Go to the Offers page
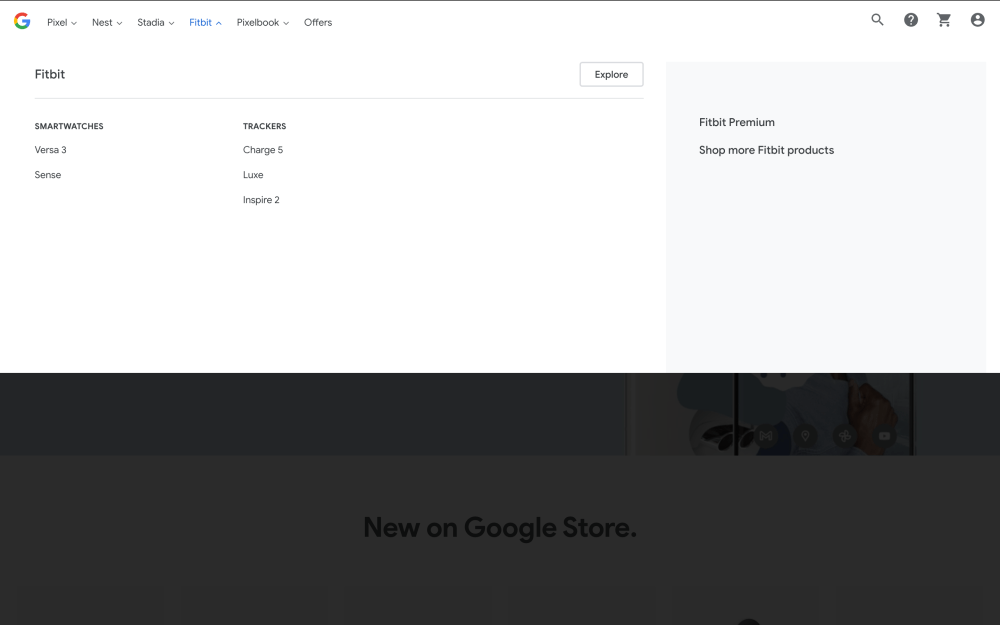Image resolution: width=1000 pixels, height=625 pixels. (318, 22)
